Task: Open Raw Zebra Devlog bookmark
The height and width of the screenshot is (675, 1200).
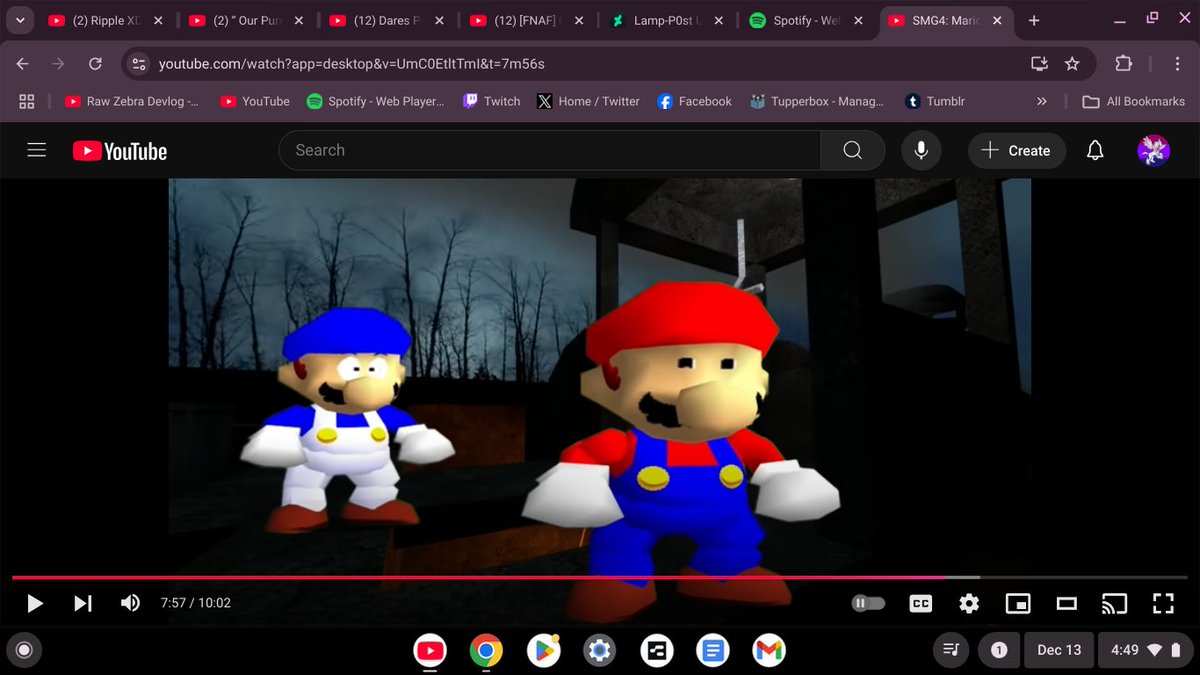Action: point(132,101)
